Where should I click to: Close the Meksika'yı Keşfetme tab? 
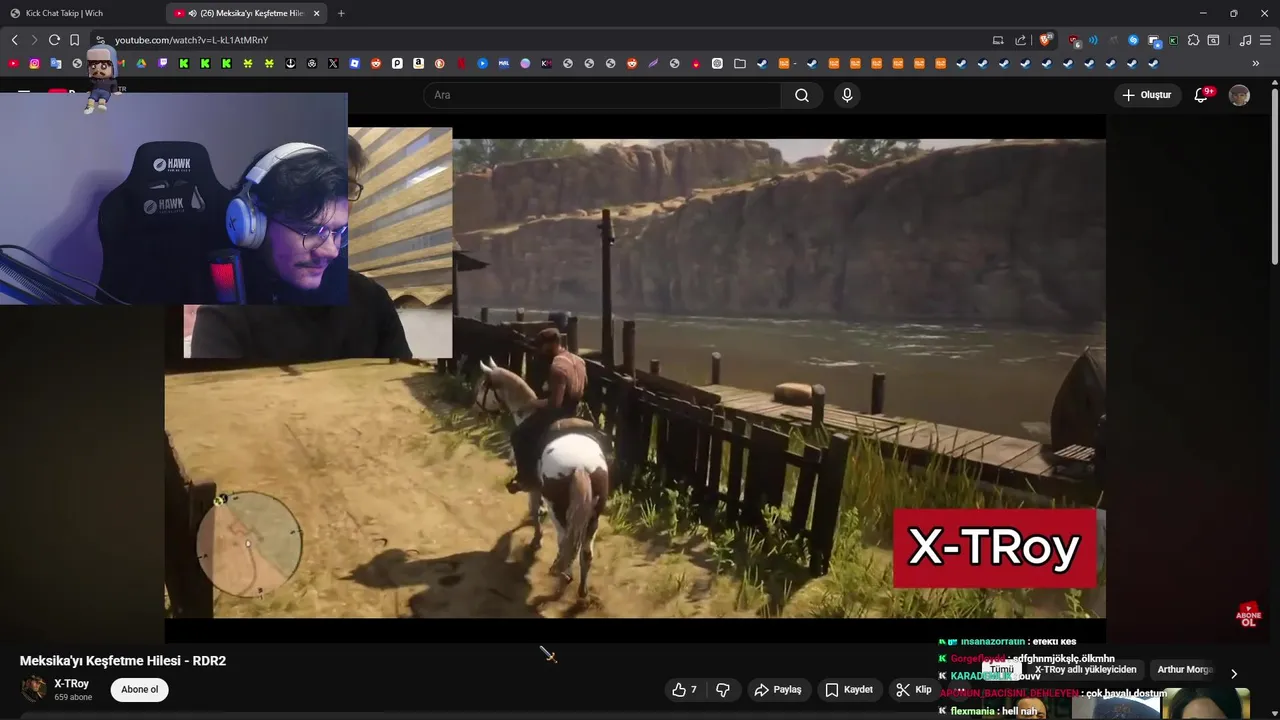(x=317, y=13)
